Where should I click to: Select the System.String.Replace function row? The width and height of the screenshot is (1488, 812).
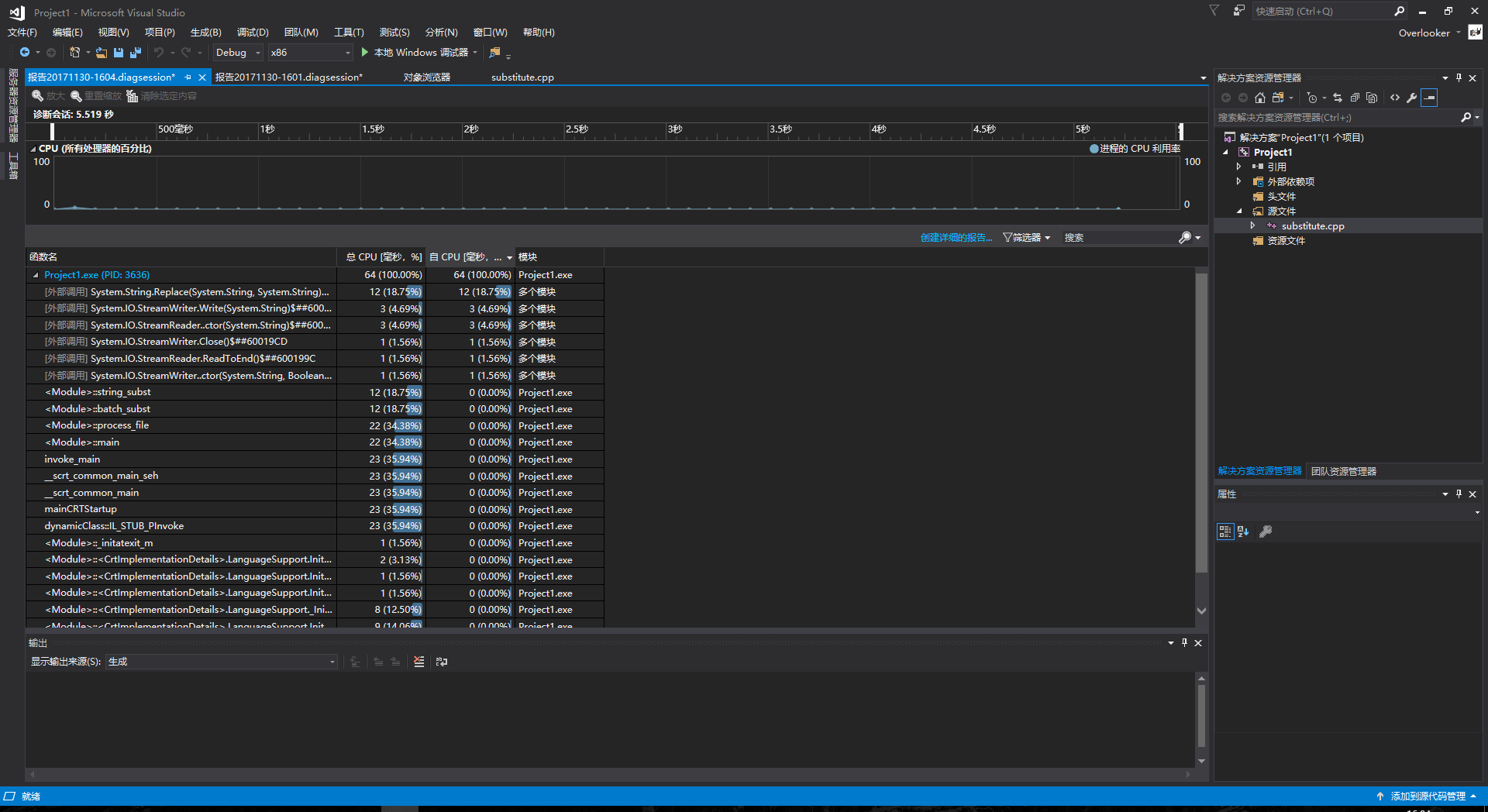(315, 292)
